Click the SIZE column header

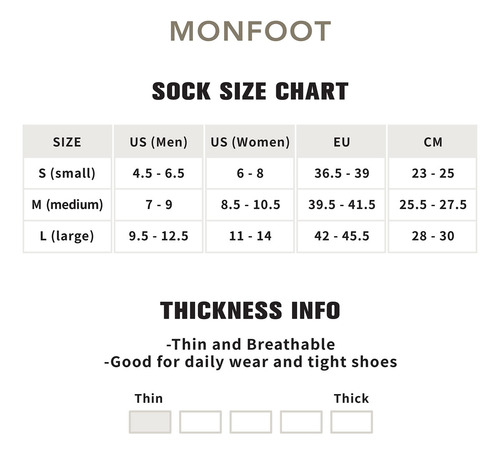[67, 142]
